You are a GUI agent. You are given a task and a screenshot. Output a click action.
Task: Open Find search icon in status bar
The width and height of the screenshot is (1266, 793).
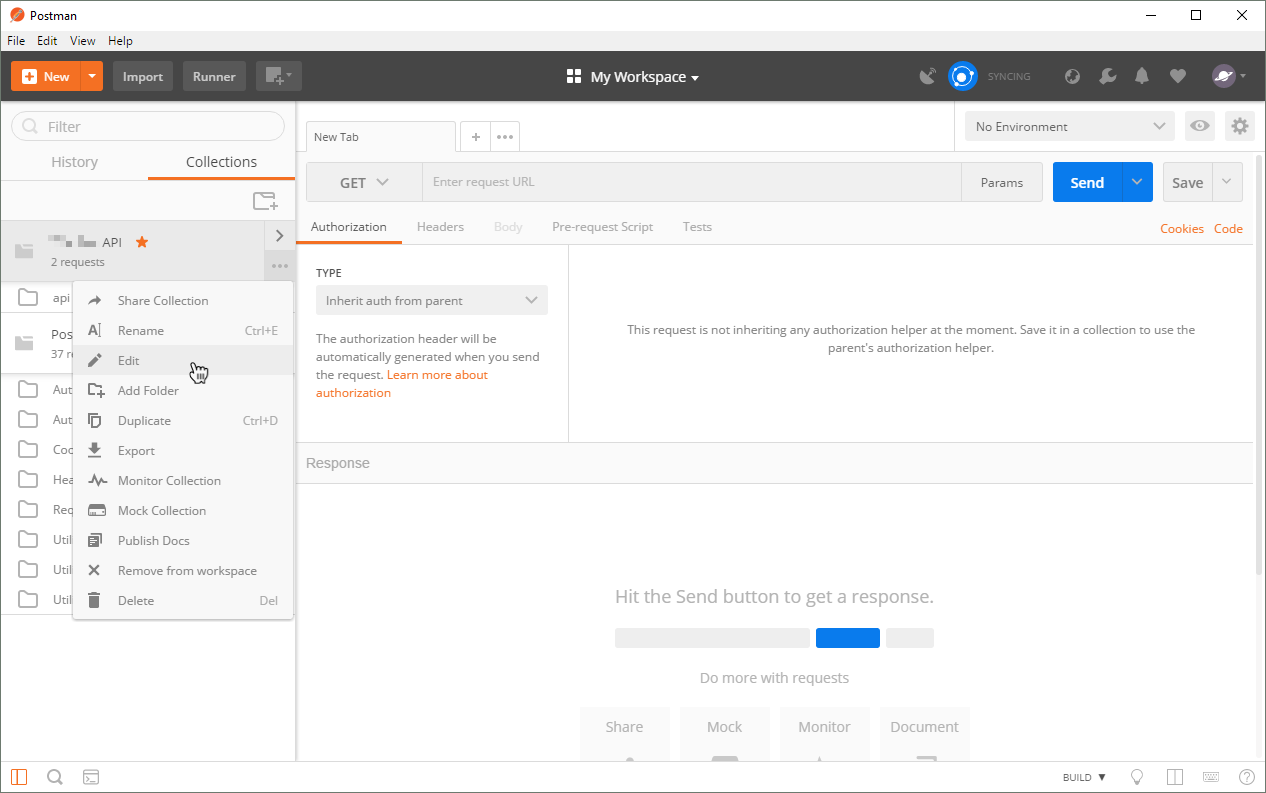point(55,777)
